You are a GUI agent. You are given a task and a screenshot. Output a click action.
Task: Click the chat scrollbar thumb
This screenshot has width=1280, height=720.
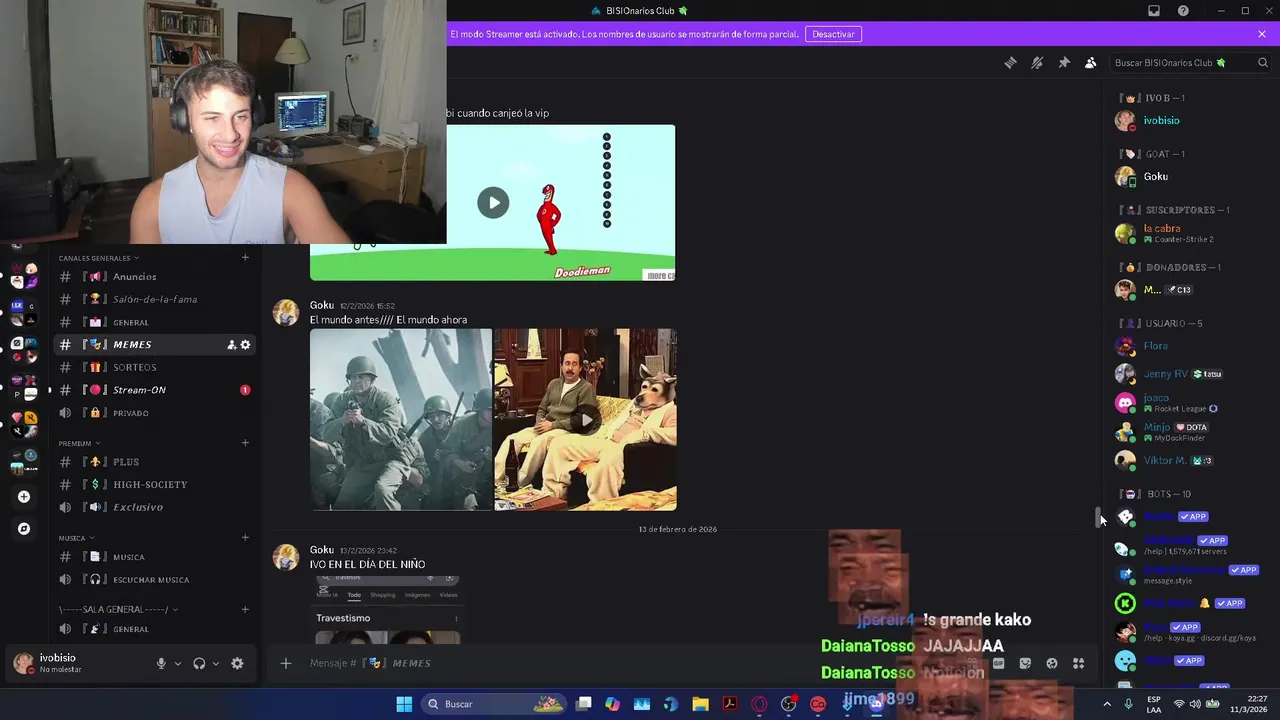click(x=1098, y=517)
